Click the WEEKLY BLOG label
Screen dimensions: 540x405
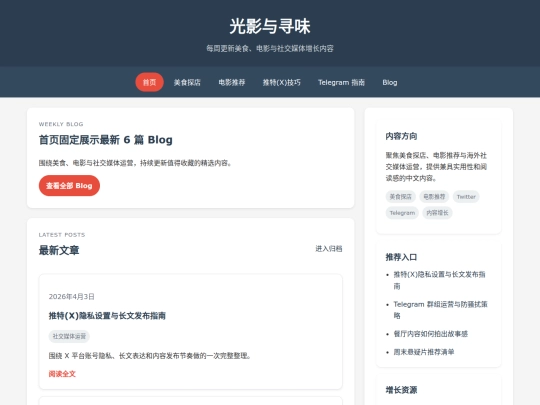tap(61, 124)
